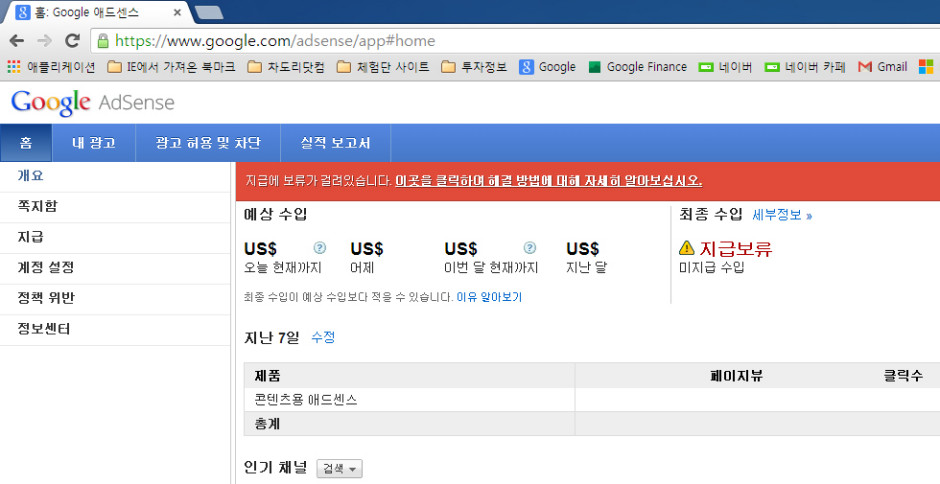Screen dimensions: 940x484
Task: Click the '미지급 수입' label
Action: coord(712,267)
